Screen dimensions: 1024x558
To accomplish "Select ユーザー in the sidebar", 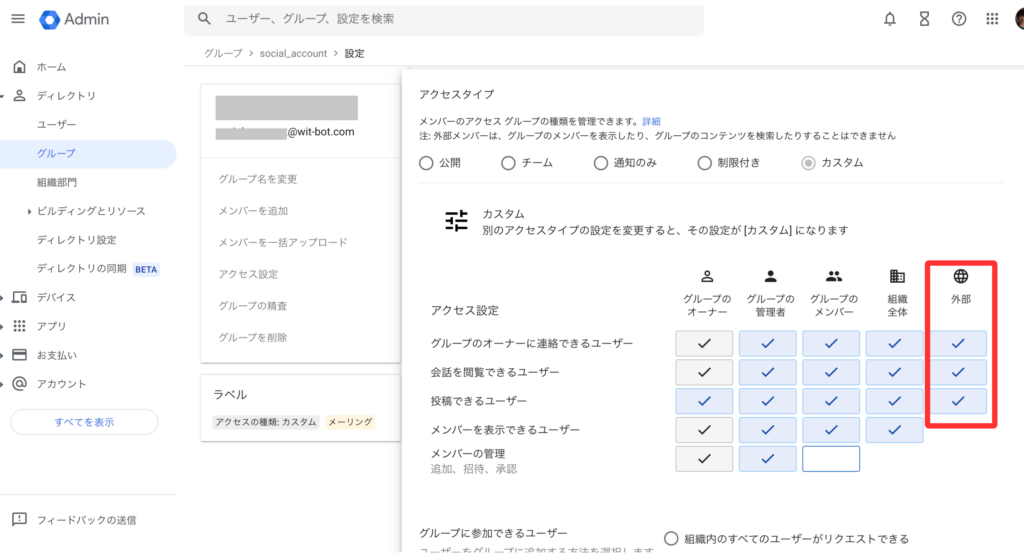I will 56,124.
